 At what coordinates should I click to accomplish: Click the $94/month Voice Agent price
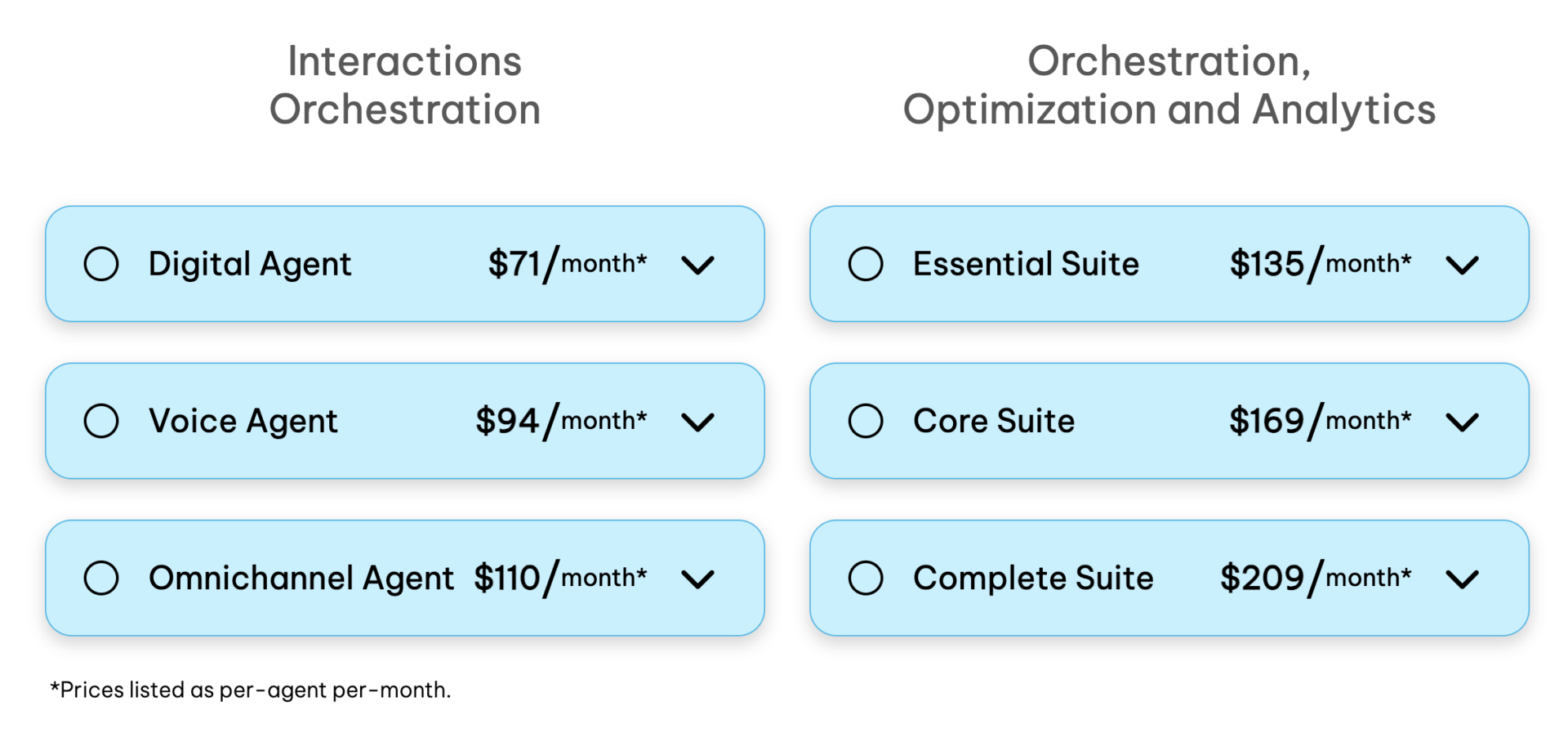pyautogui.click(x=562, y=421)
